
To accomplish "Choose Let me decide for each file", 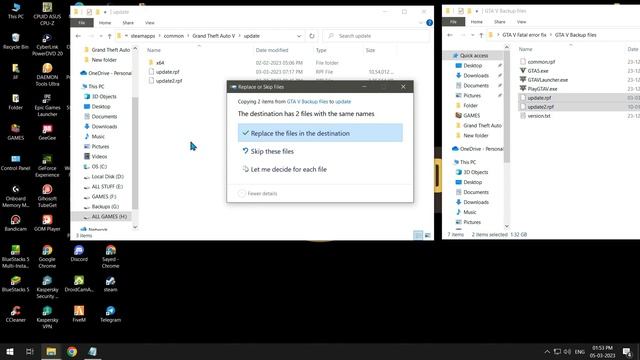I will tap(320, 169).
